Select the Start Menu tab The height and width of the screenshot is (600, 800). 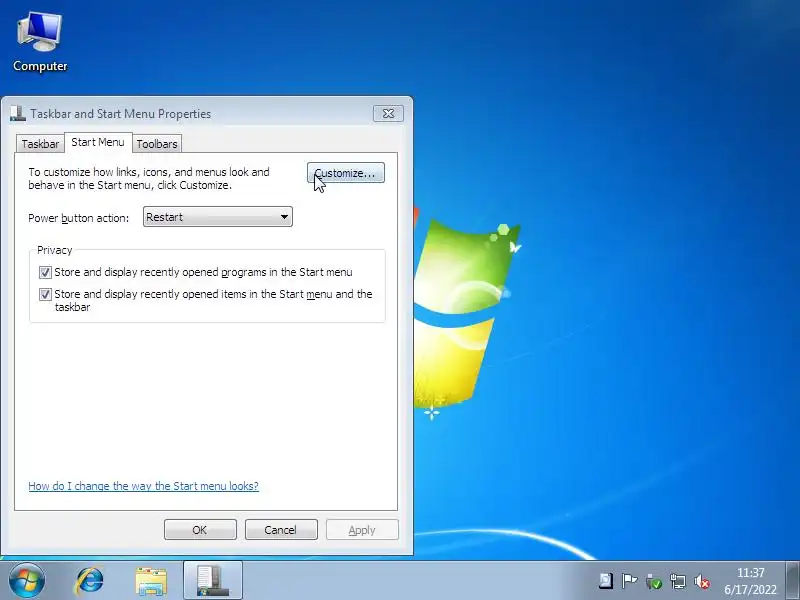[x=98, y=142]
